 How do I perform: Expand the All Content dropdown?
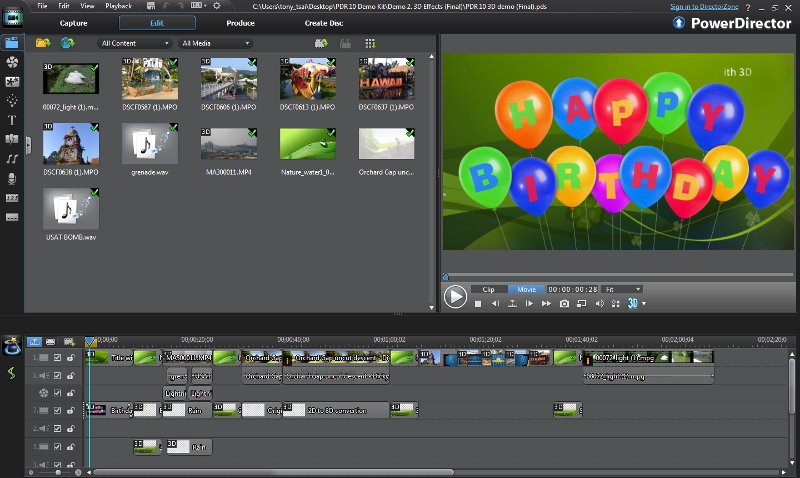(x=134, y=43)
